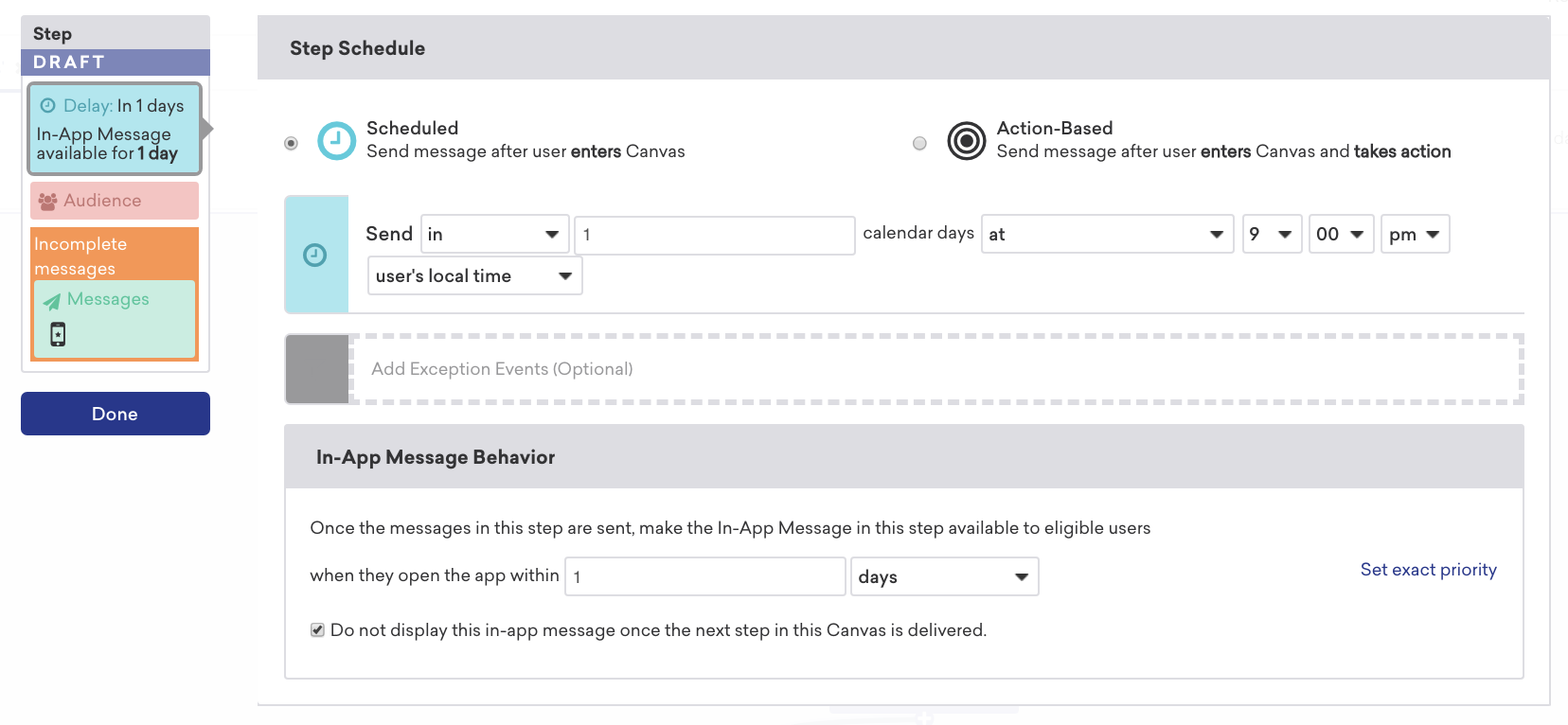Screen dimensions: 1568x725
Task: Select the Action-Based radio button
Action: tap(919, 143)
